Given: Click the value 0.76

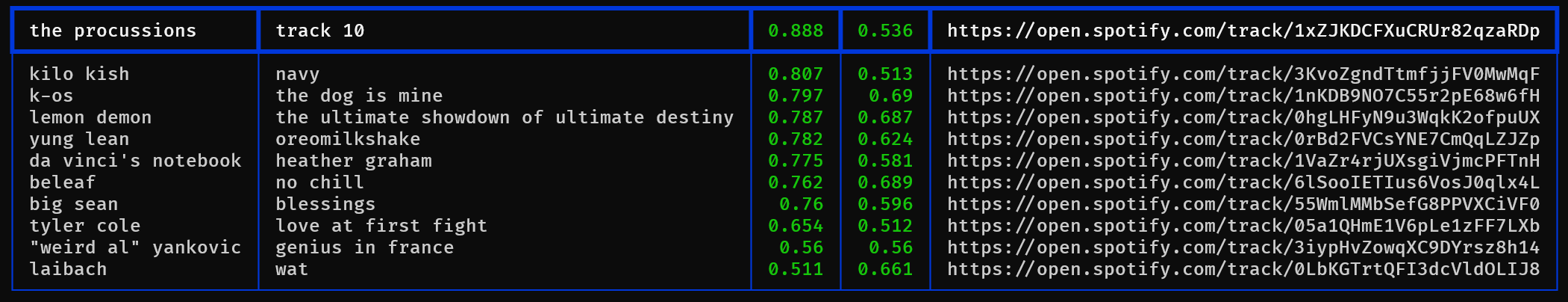Looking at the screenshot, I should click(x=802, y=204).
